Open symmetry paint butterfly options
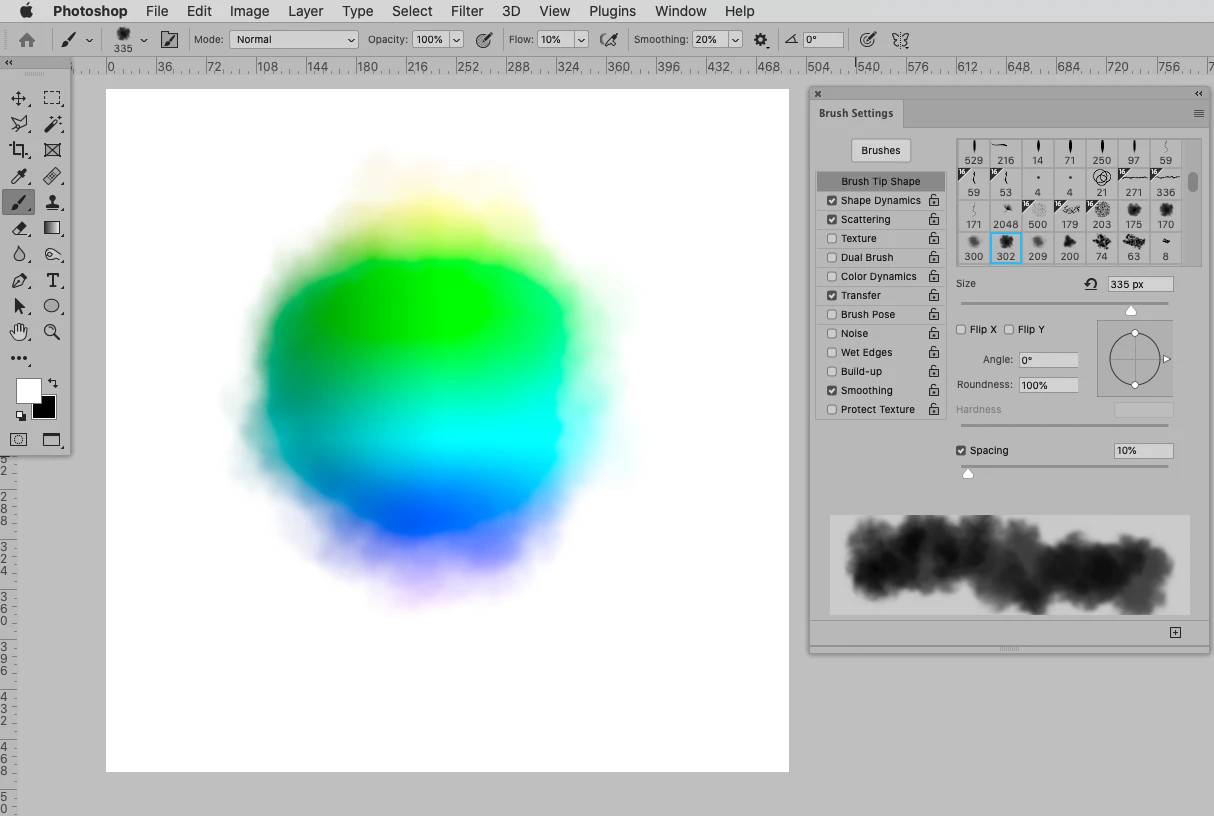 [x=900, y=40]
